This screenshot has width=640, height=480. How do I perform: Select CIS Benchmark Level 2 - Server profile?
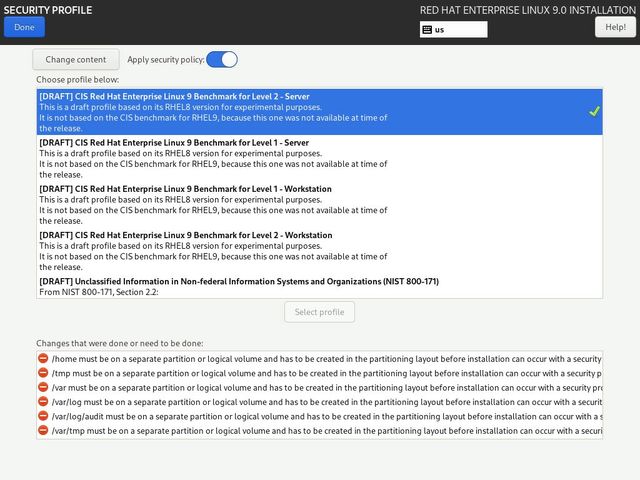(x=319, y=112)
